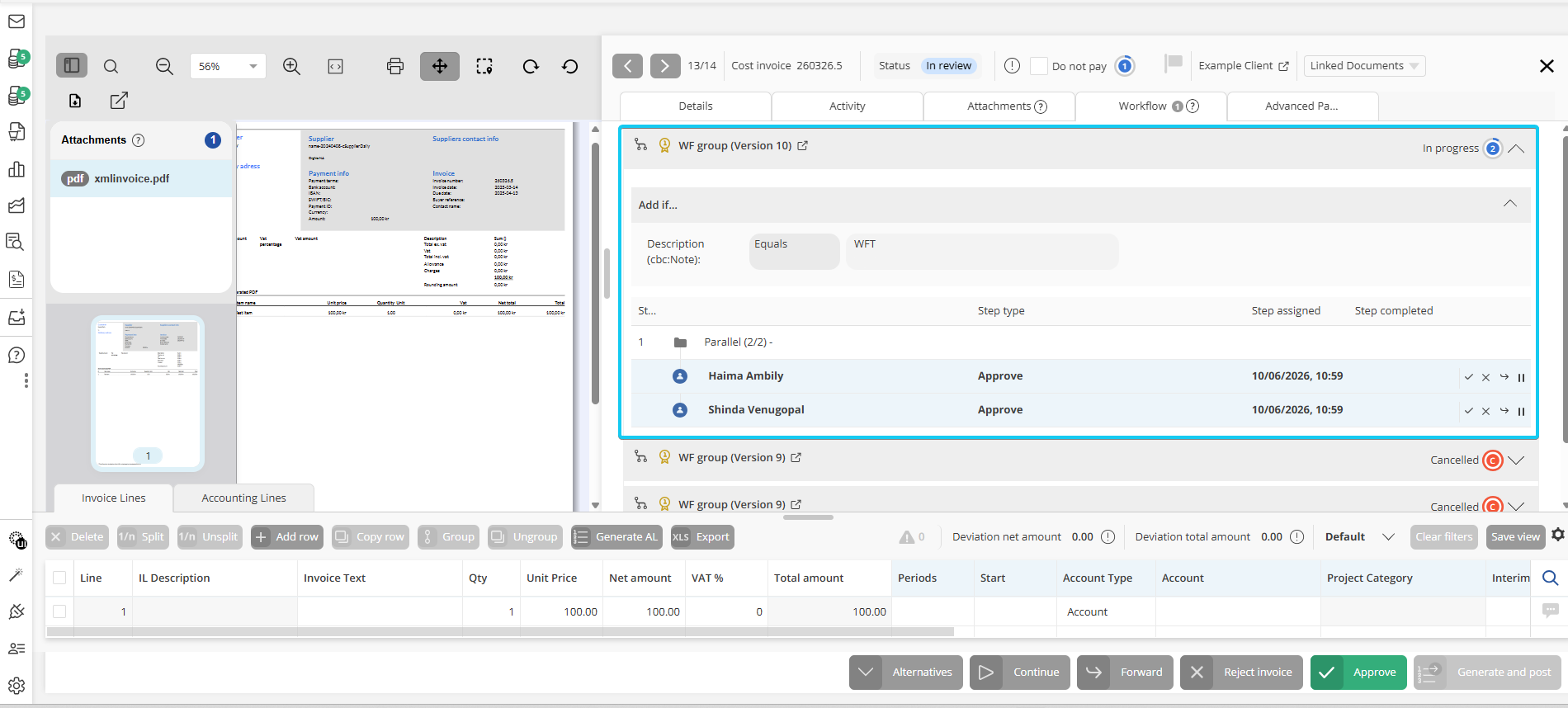Screen dimensions: 1568x708
Task: Collapse the Add if condition panel
Action: click(x=1509, y=204)
